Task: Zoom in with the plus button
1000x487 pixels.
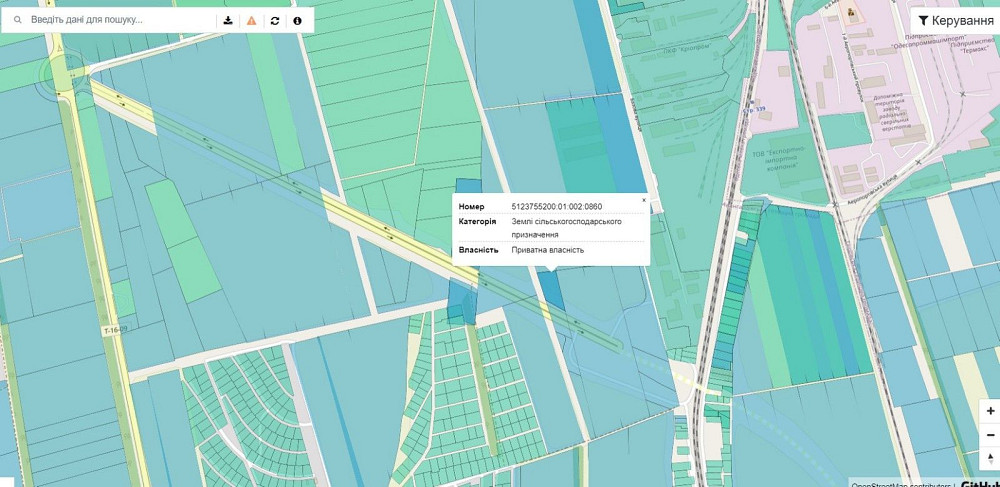Action: (990, 411)
